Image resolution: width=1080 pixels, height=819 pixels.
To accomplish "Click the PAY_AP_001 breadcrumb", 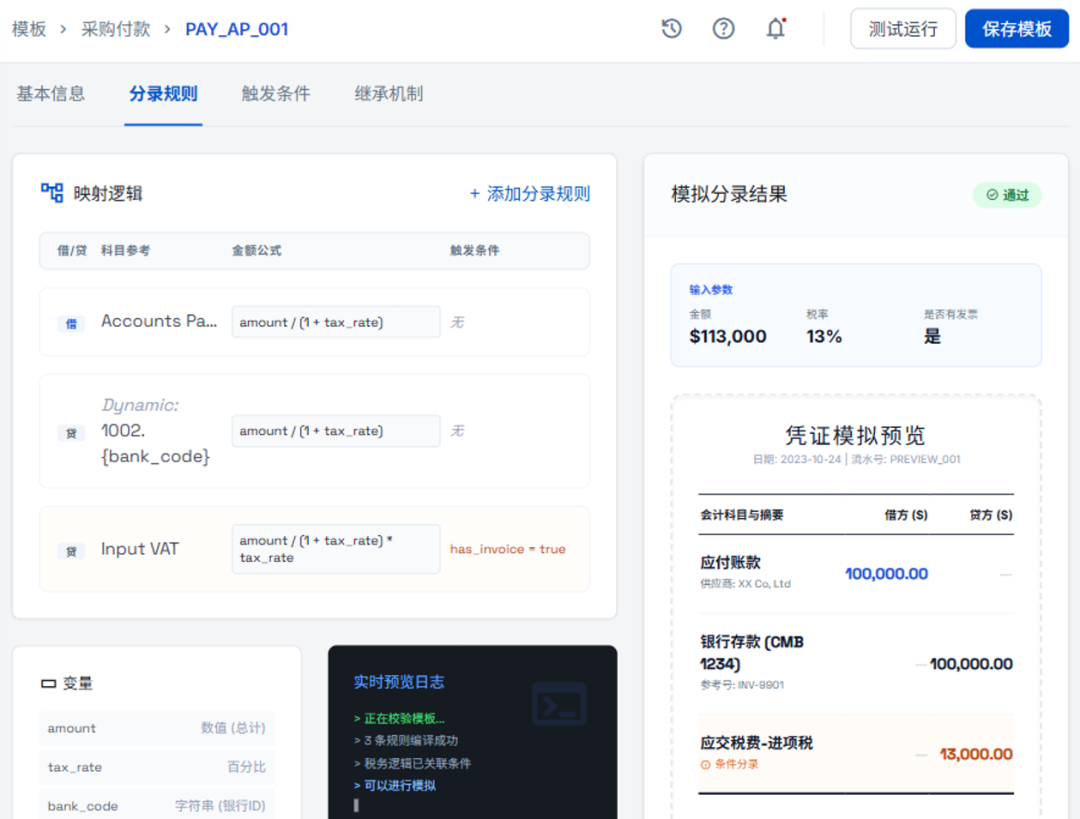I will coord(236,29).
